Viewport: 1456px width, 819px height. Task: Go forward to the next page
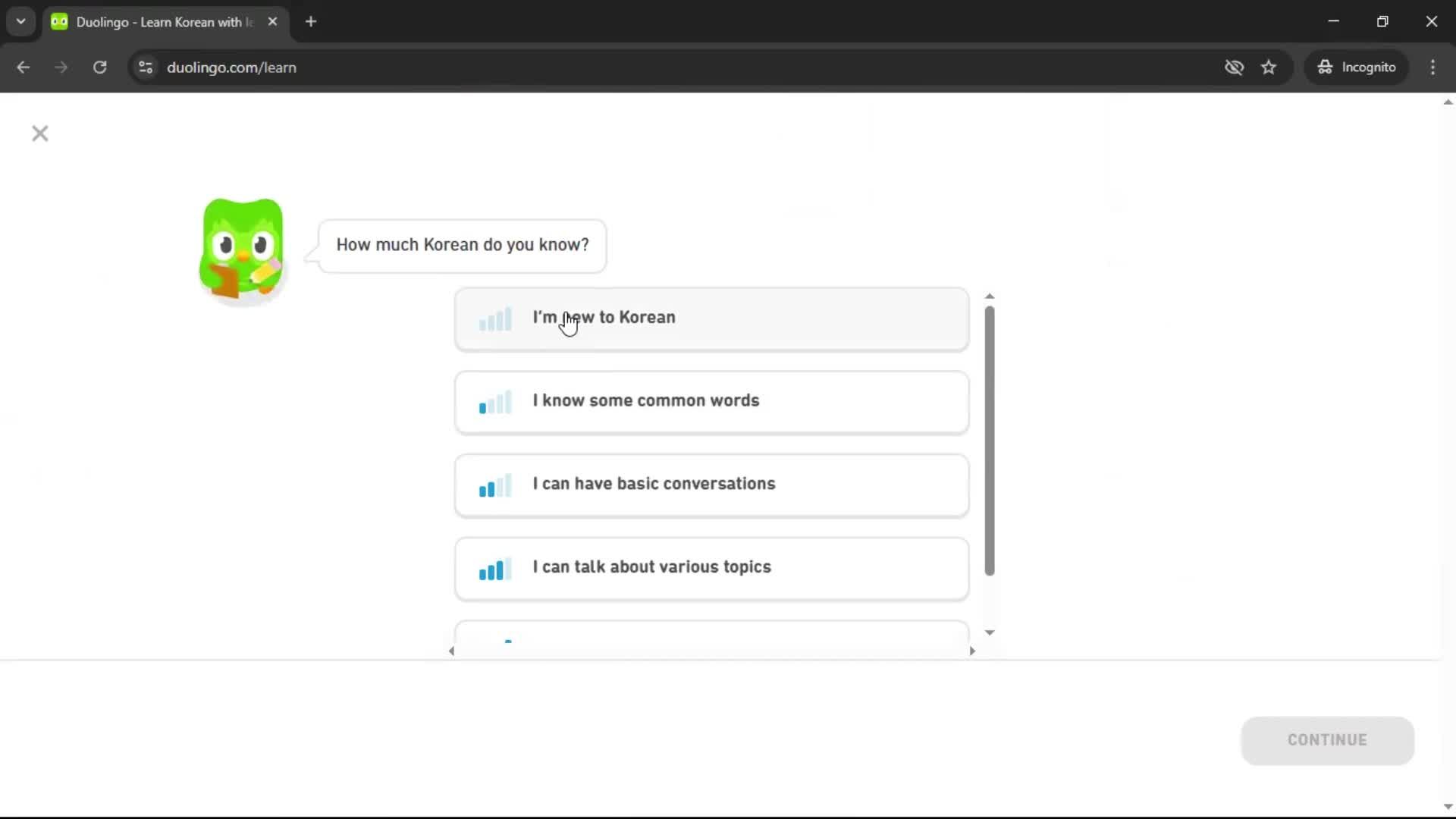(x=61, y=67)
